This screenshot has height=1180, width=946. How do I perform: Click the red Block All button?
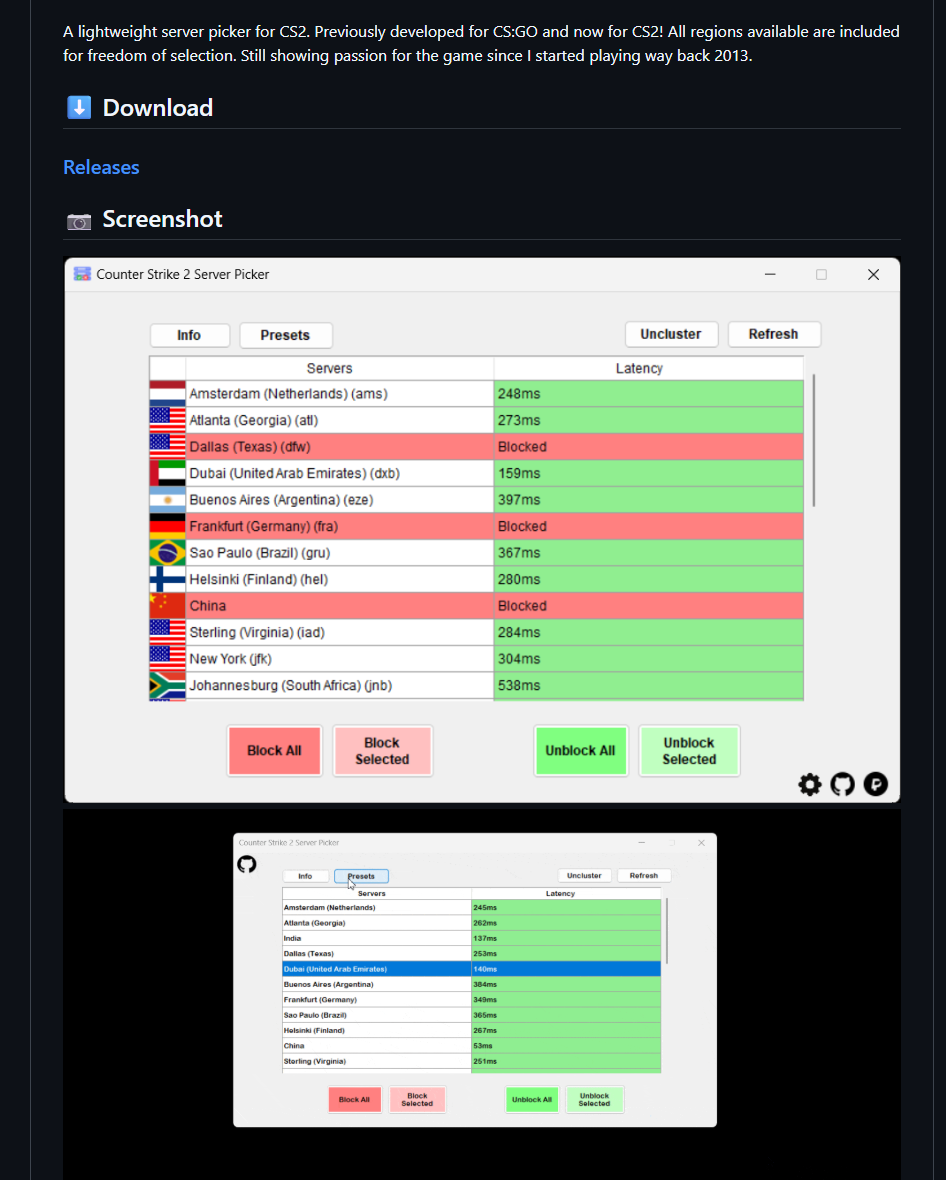(274, 750)
